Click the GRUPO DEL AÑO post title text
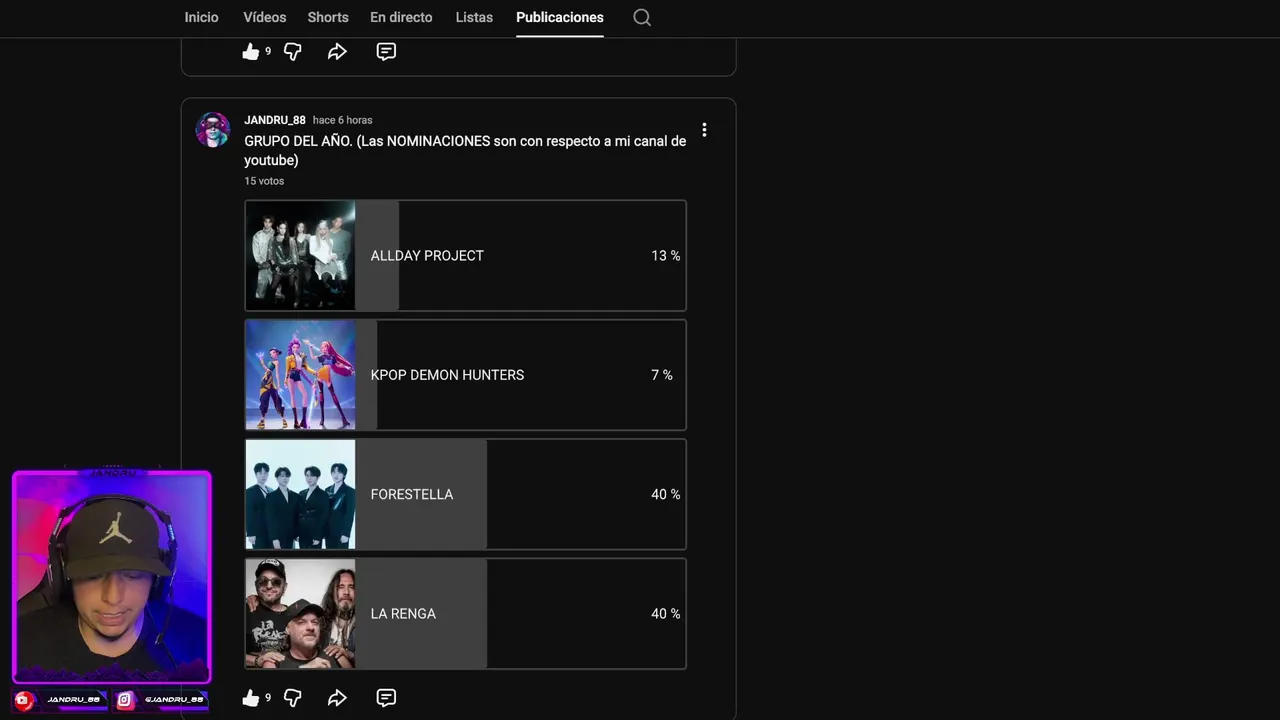The height and width of the screenshot is (720, 1280). point(465,151)
